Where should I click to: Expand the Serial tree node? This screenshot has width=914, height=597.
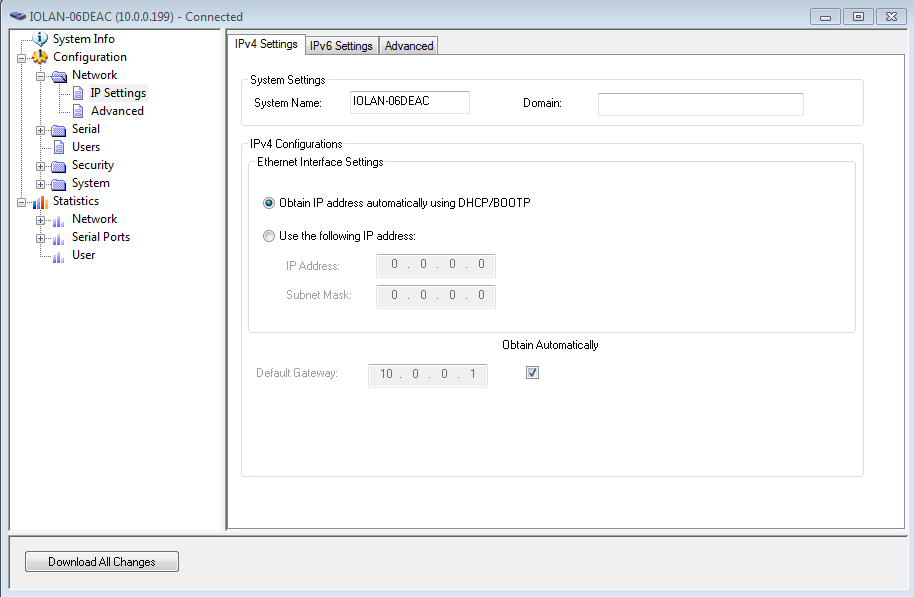[x=40, y=131]
